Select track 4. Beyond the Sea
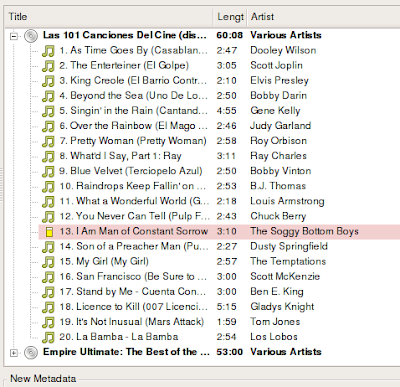The image size is (400, 387). [133, 96]
